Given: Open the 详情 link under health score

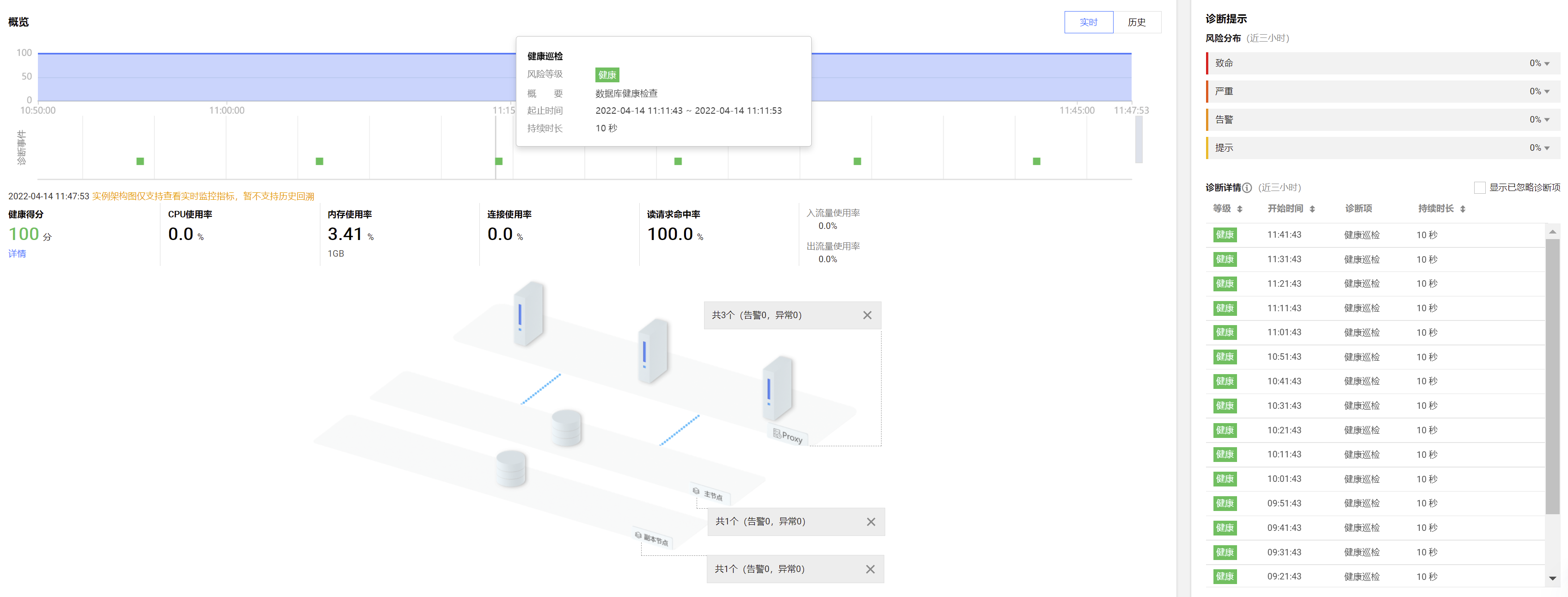Looking at the screenshot, I should pos(17,253).
